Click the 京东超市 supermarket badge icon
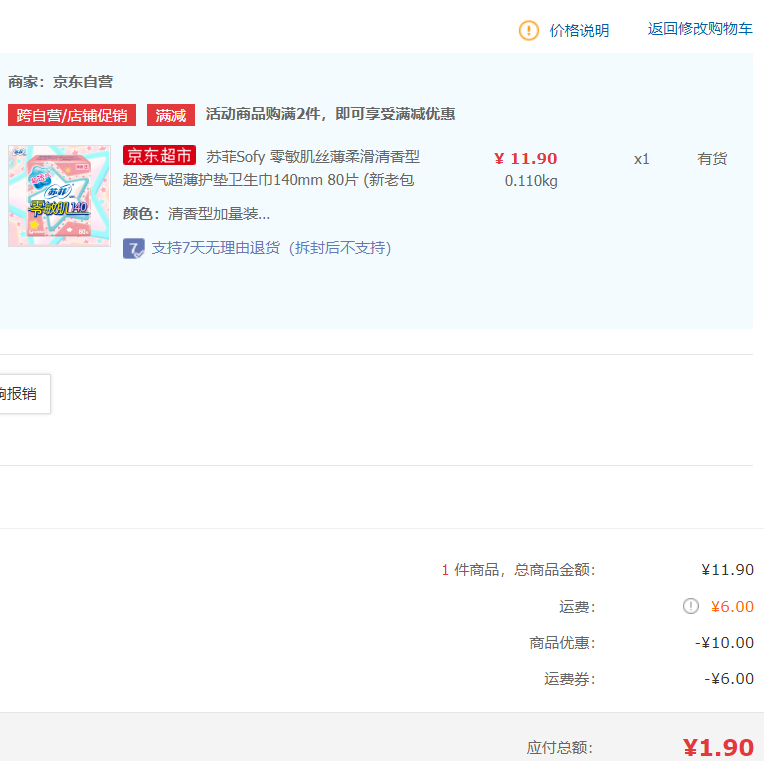This screenshot has height=761, width=764. (x=159, y=155)
